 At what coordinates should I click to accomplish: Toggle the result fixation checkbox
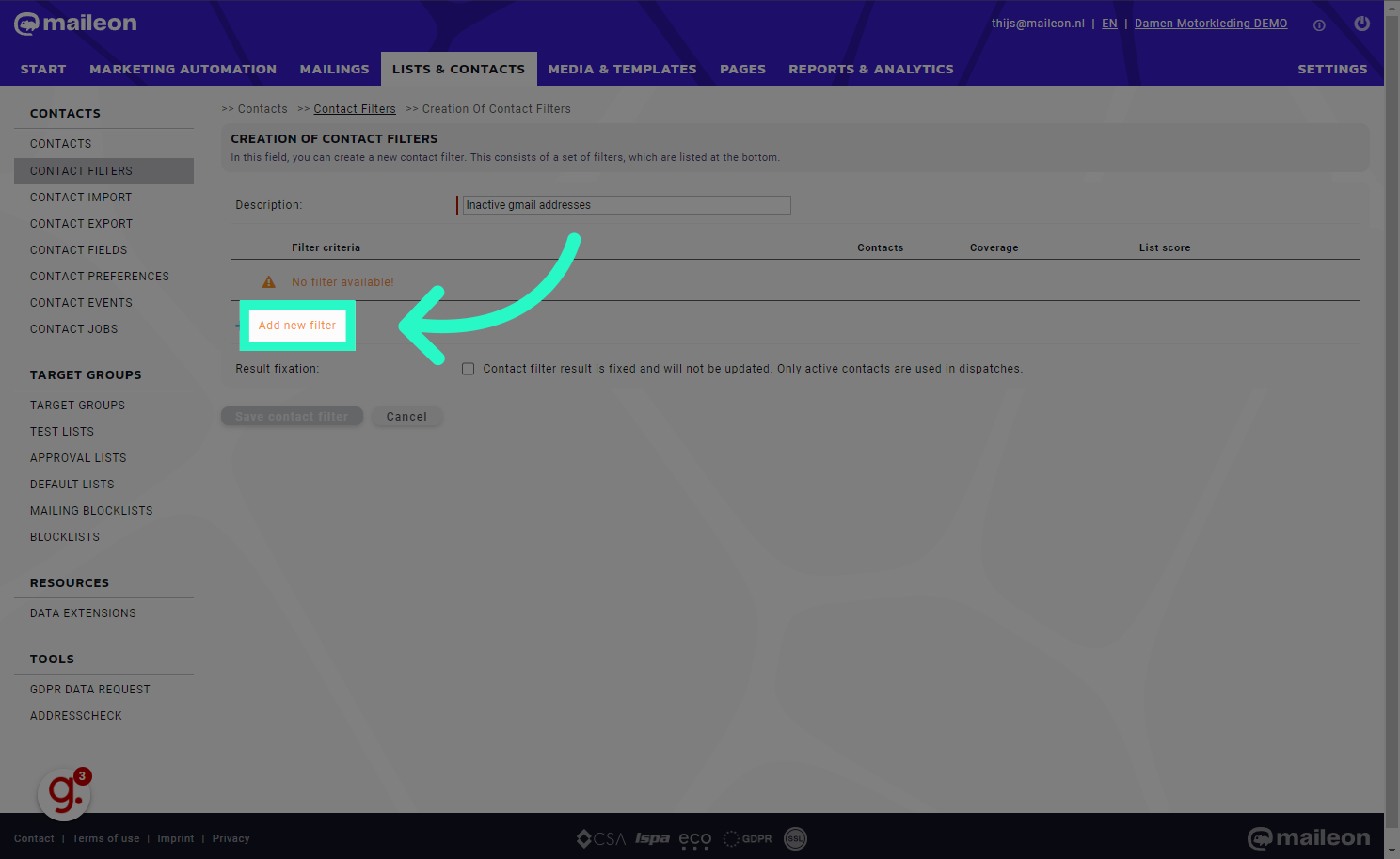pos(468,369)
